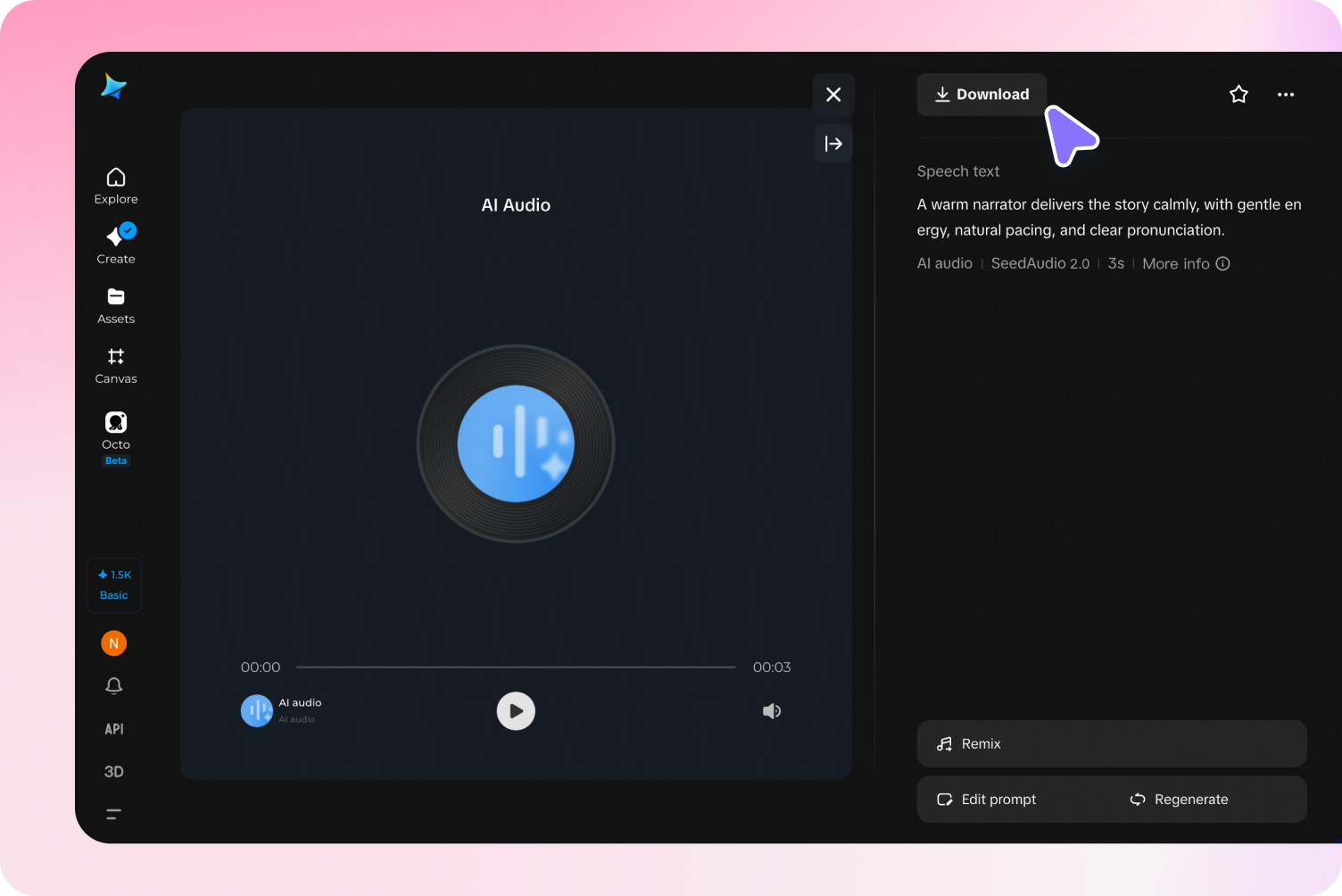Screen dimensions: 1342x896
Task: Click the AI audio track name in player
Action: coord(300,703)
